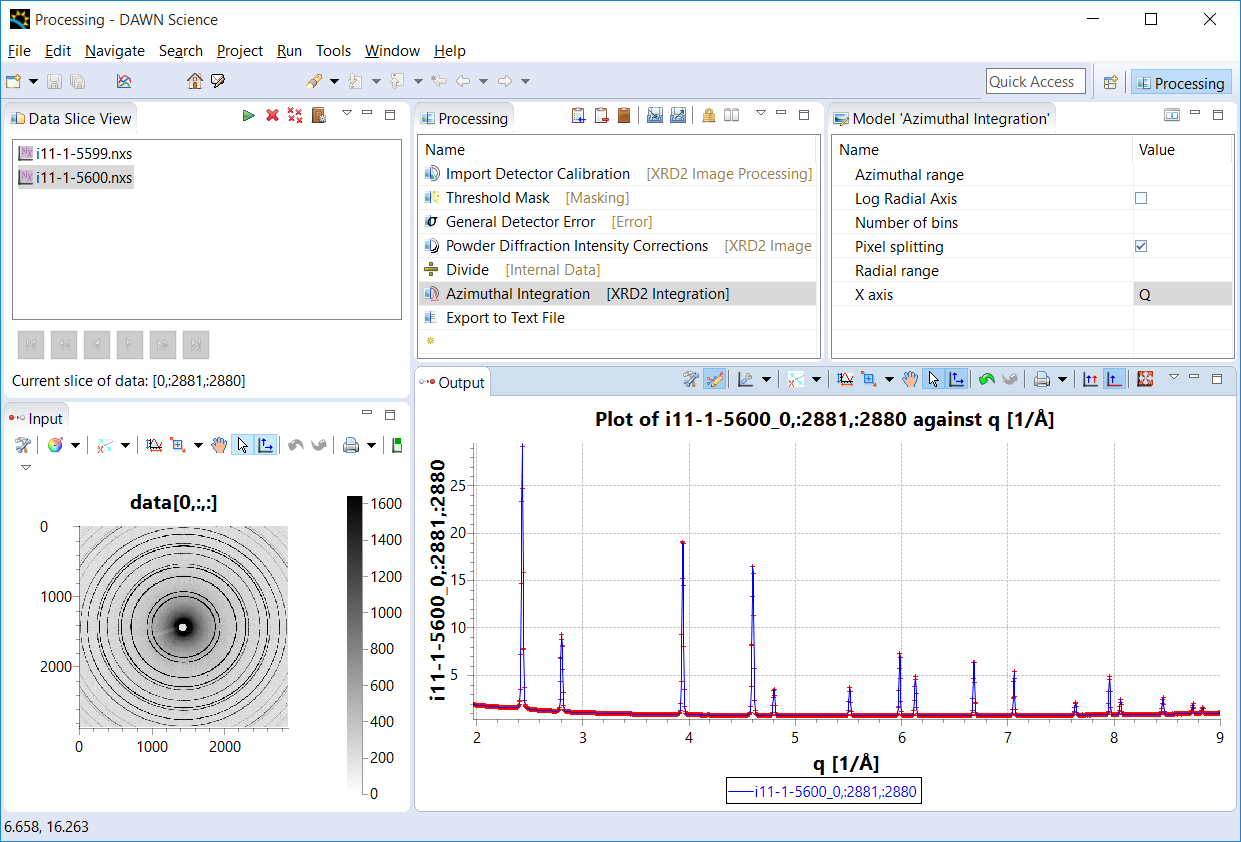The height and width of the screenshot is (842, 1241).
Task: Select file i11-1-5599.nxs in the list
Action: click(x=83, y=154)
